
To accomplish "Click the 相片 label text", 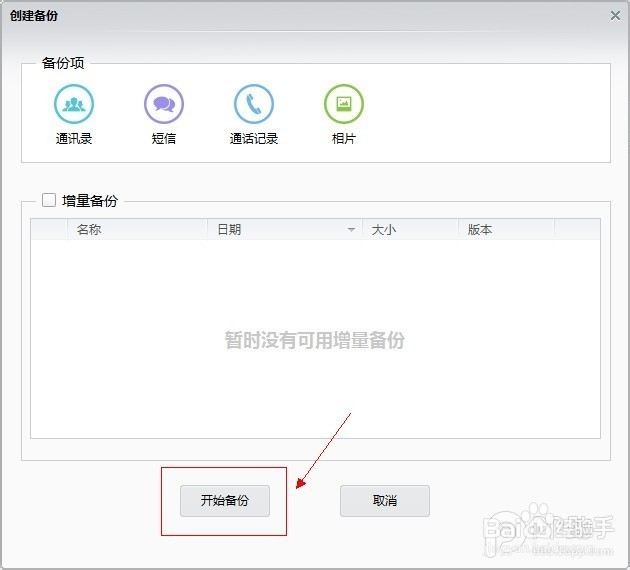I will tap(344, 139).
